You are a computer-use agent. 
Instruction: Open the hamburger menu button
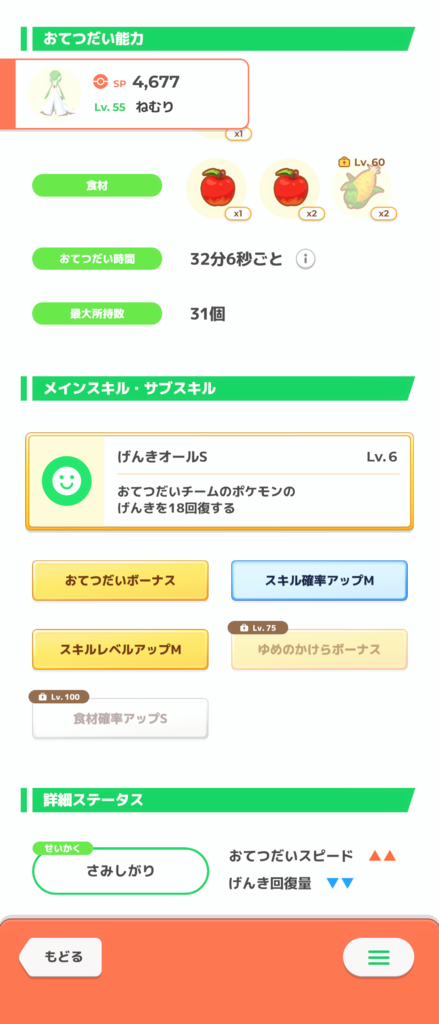point(378,957)
